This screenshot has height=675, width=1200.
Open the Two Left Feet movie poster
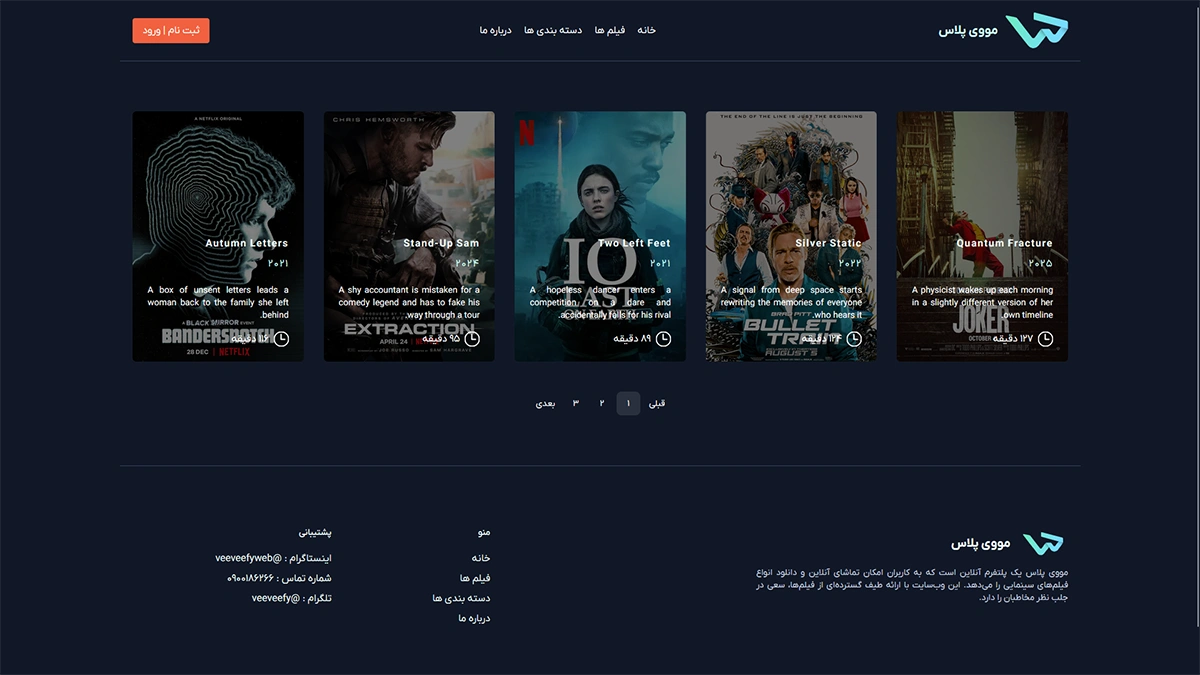point(600,236)
